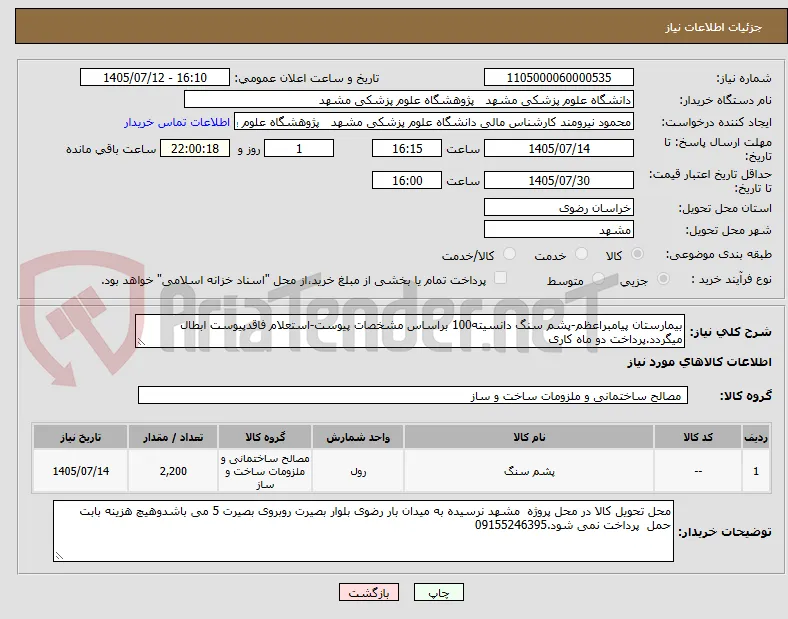Select the کالا radio button
Viewport: 788px width, 619px height.
coord(637,254)
